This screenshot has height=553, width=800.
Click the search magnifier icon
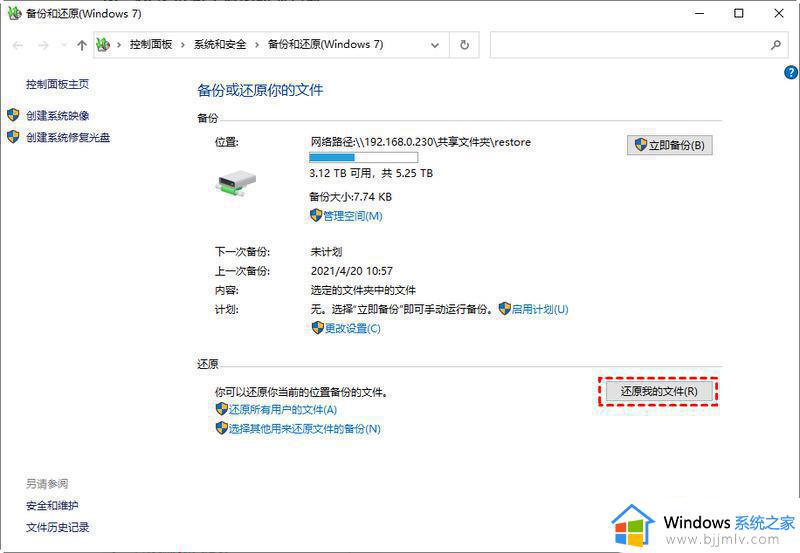click(776, 45)
